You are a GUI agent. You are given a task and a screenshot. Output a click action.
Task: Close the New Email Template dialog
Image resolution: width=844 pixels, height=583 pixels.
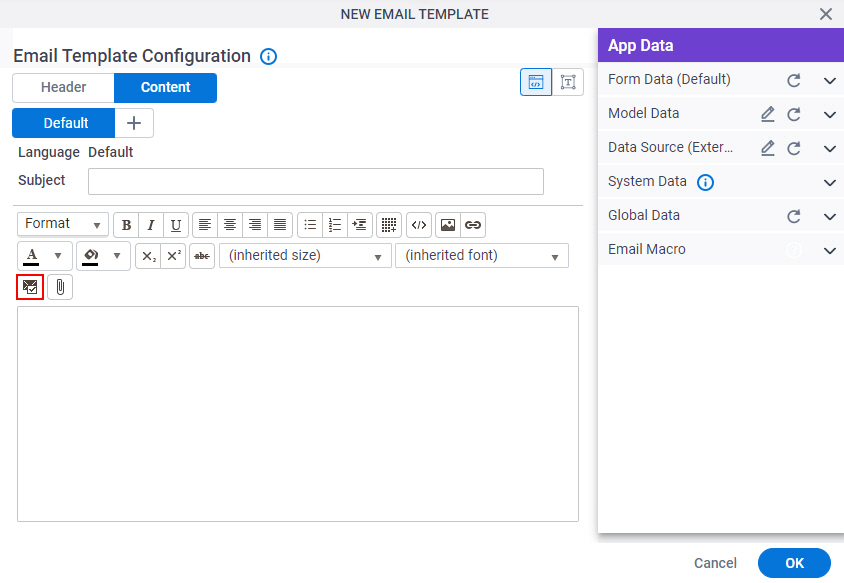[x=826, y=14]
